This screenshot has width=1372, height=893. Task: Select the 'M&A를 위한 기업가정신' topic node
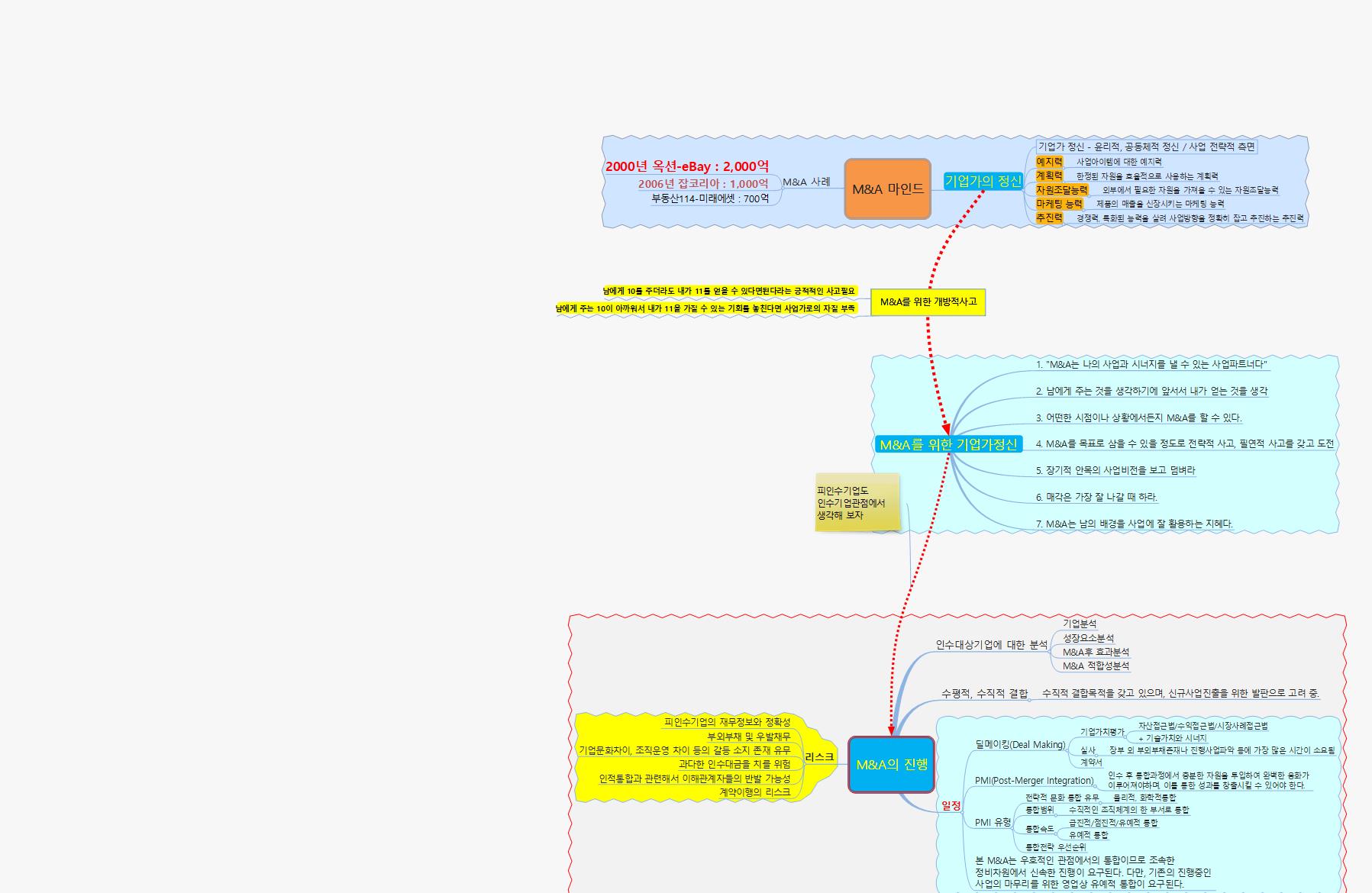[948, 444]
